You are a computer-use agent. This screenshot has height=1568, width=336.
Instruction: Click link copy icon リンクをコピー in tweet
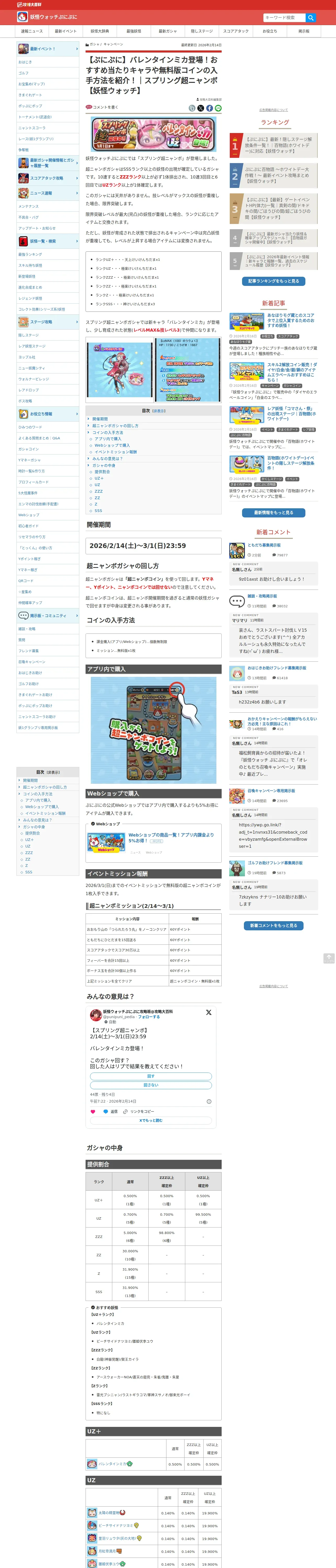click(x=126, y=1111)
